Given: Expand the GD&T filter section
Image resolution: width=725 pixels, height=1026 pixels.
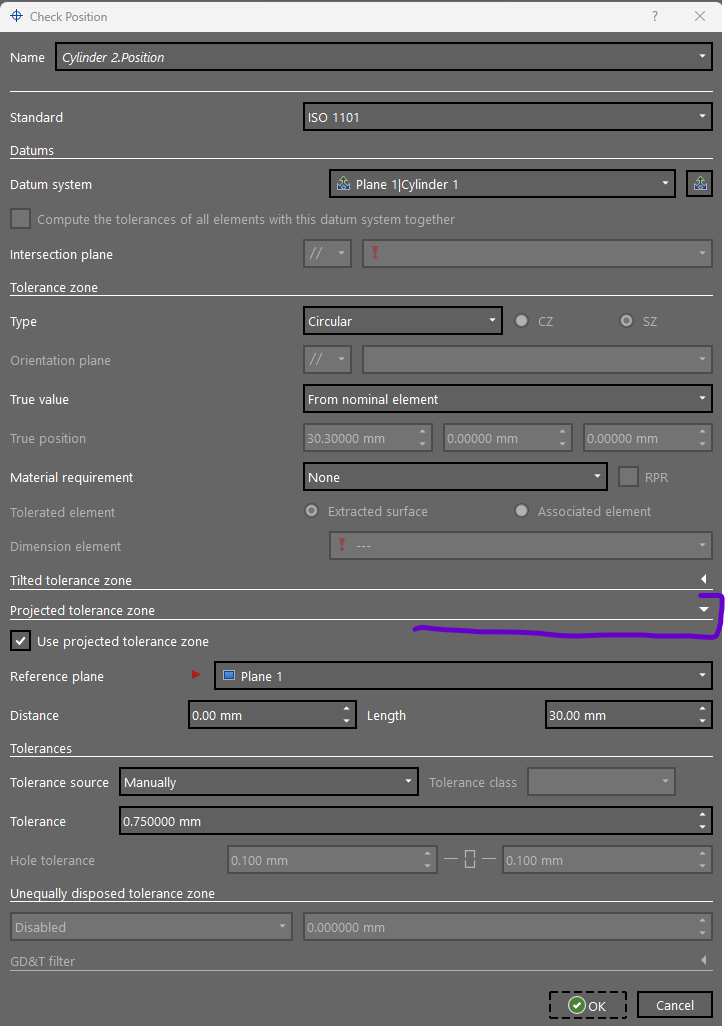Looking at the screenshot, I should pos(704,961).
